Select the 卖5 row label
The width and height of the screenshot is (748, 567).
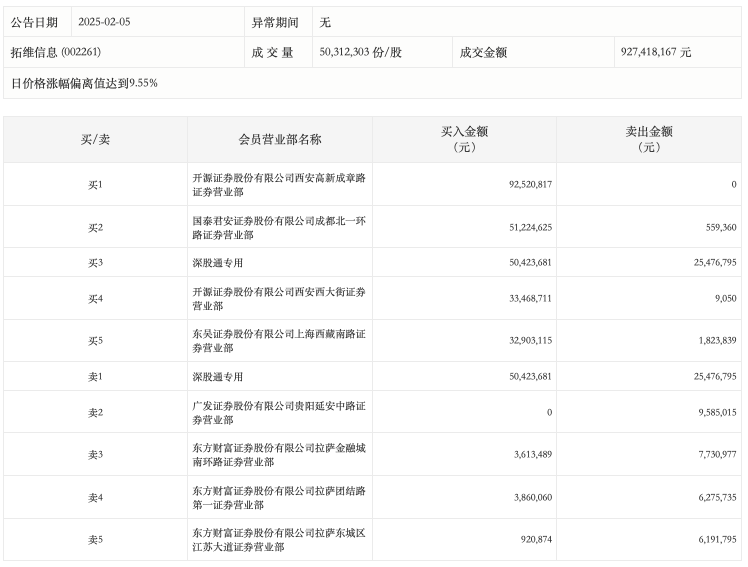point(95,540)
